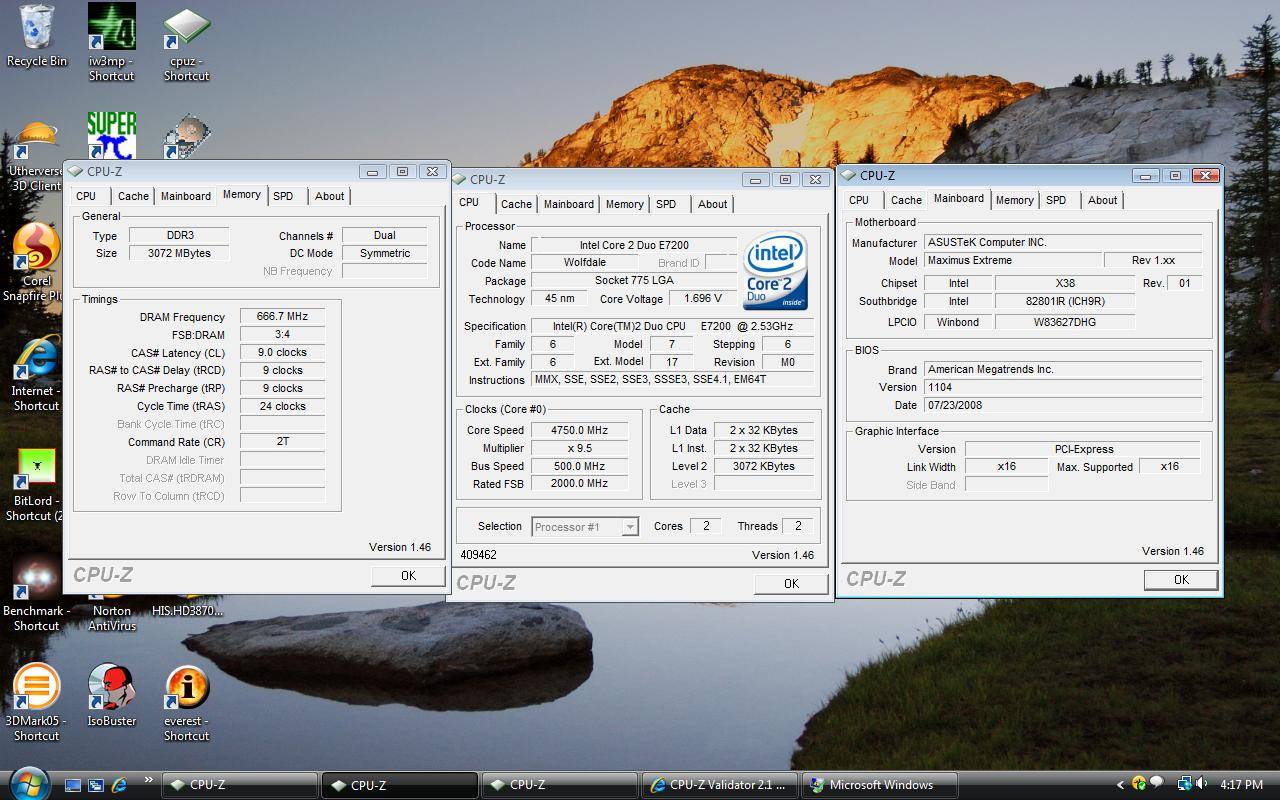Open Microsoft Windows taskbar button
This screenshot has width=1280, height=800.
(880, 785)
